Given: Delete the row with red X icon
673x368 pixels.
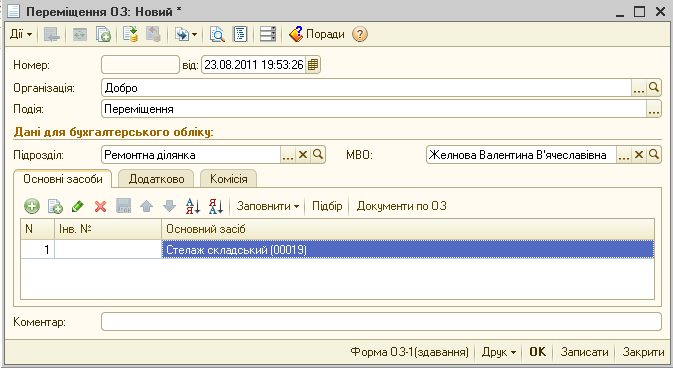Looking at the screenshot, I should coord(100,206).
